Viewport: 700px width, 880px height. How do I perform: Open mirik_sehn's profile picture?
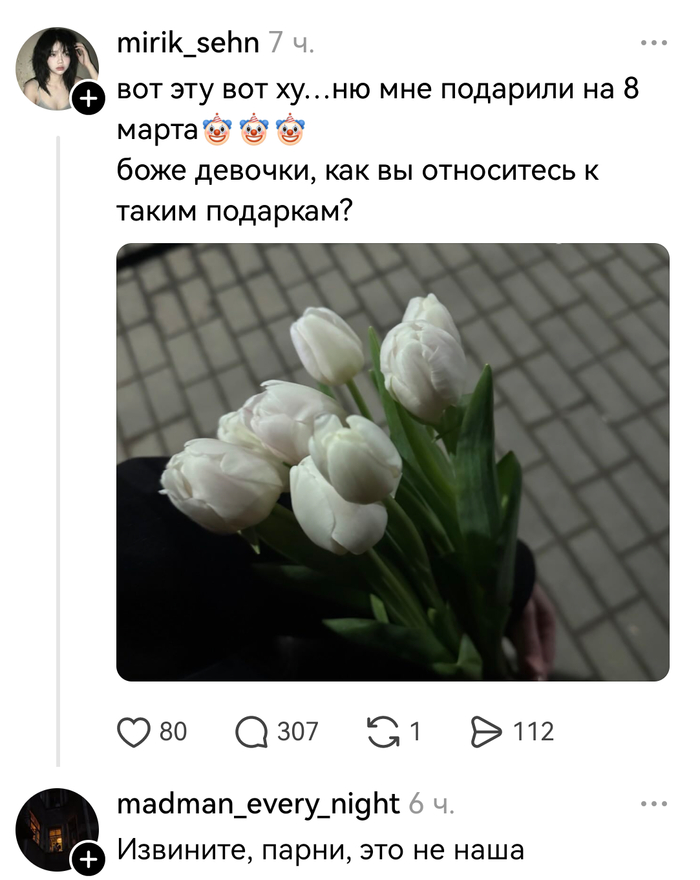coord(57,68)
